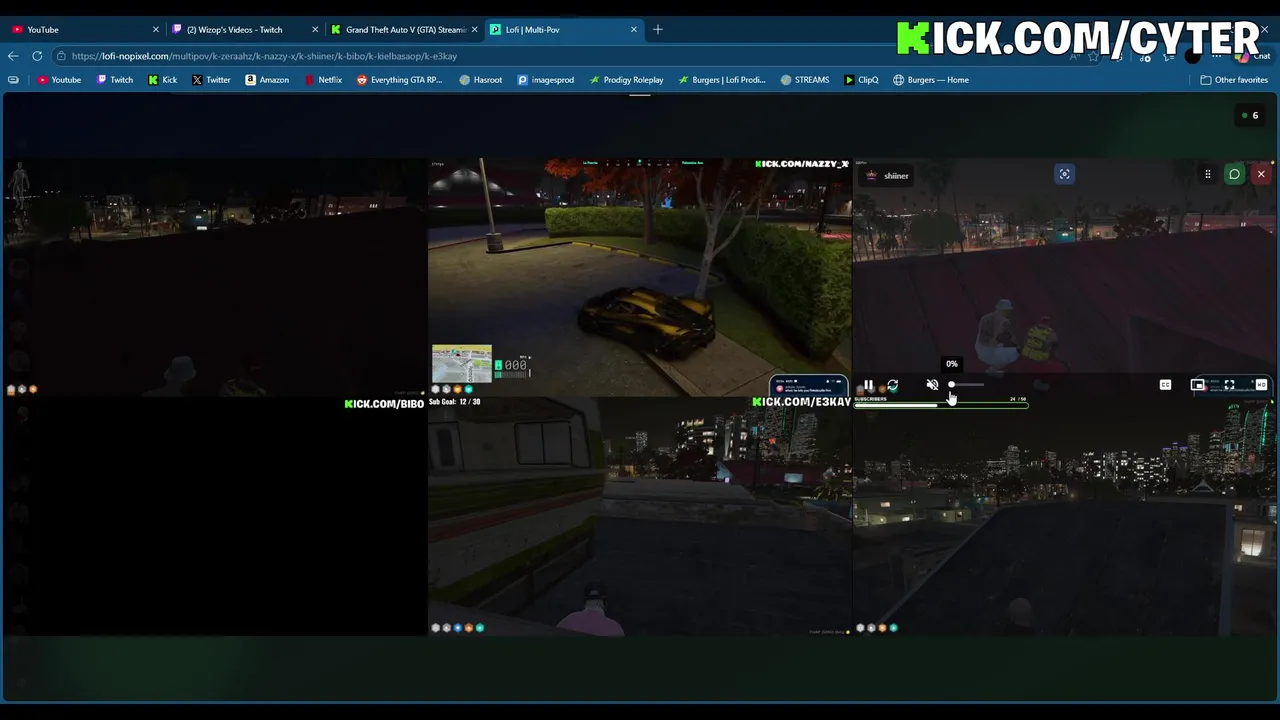
Task: Open Burgers | Lofi Prodi... bookmark
Action: pyautogui.click(x=721, y=80)
